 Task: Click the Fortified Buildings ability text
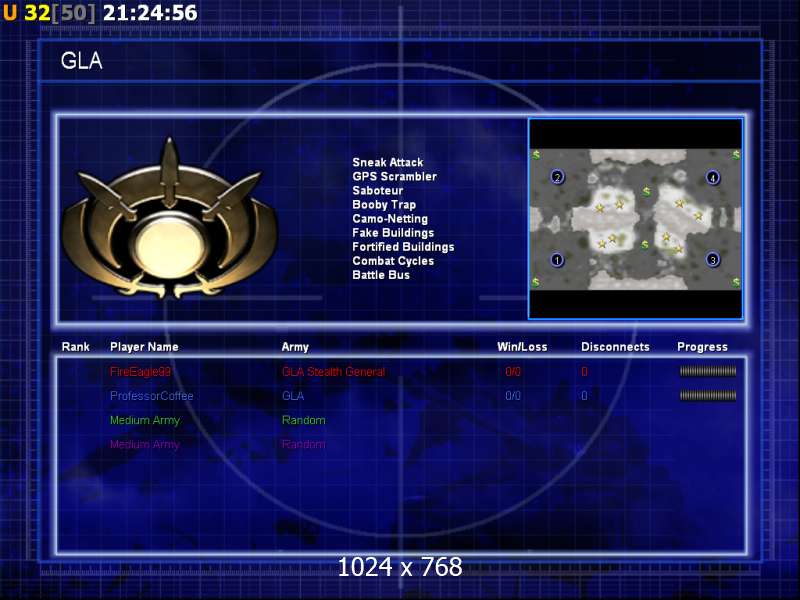pos(403,247)
